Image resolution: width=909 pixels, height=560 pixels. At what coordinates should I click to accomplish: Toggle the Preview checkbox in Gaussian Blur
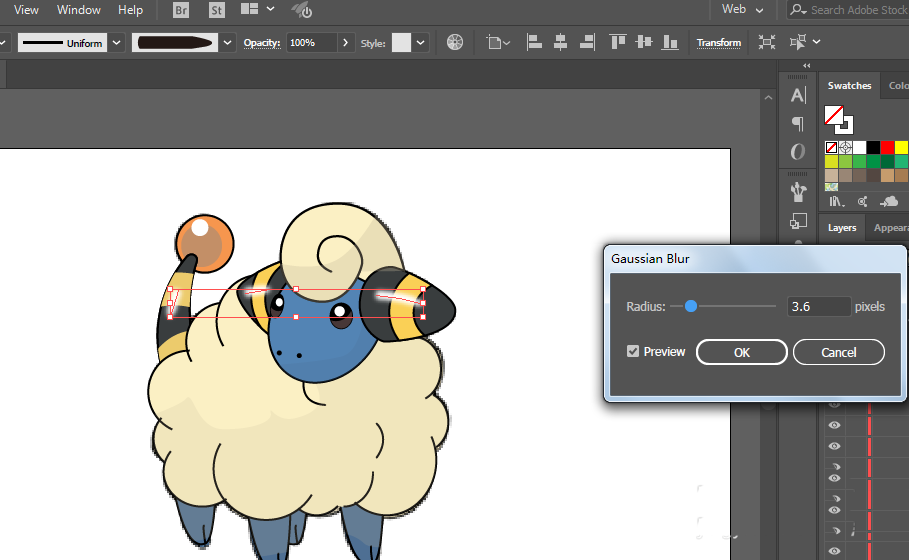pos(632,351)
